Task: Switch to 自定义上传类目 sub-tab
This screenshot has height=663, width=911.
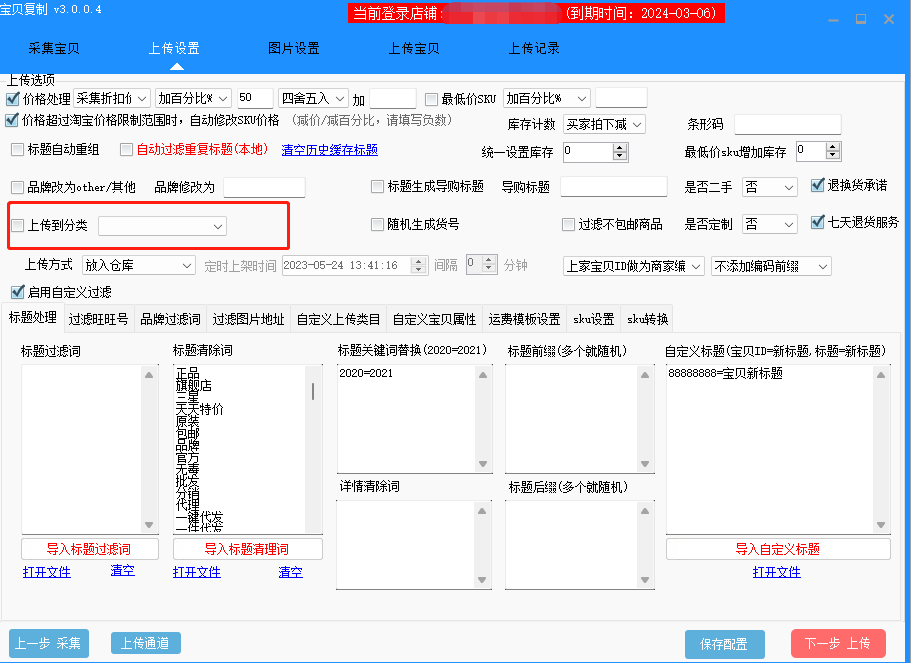Action: click(x=338, y=319)
